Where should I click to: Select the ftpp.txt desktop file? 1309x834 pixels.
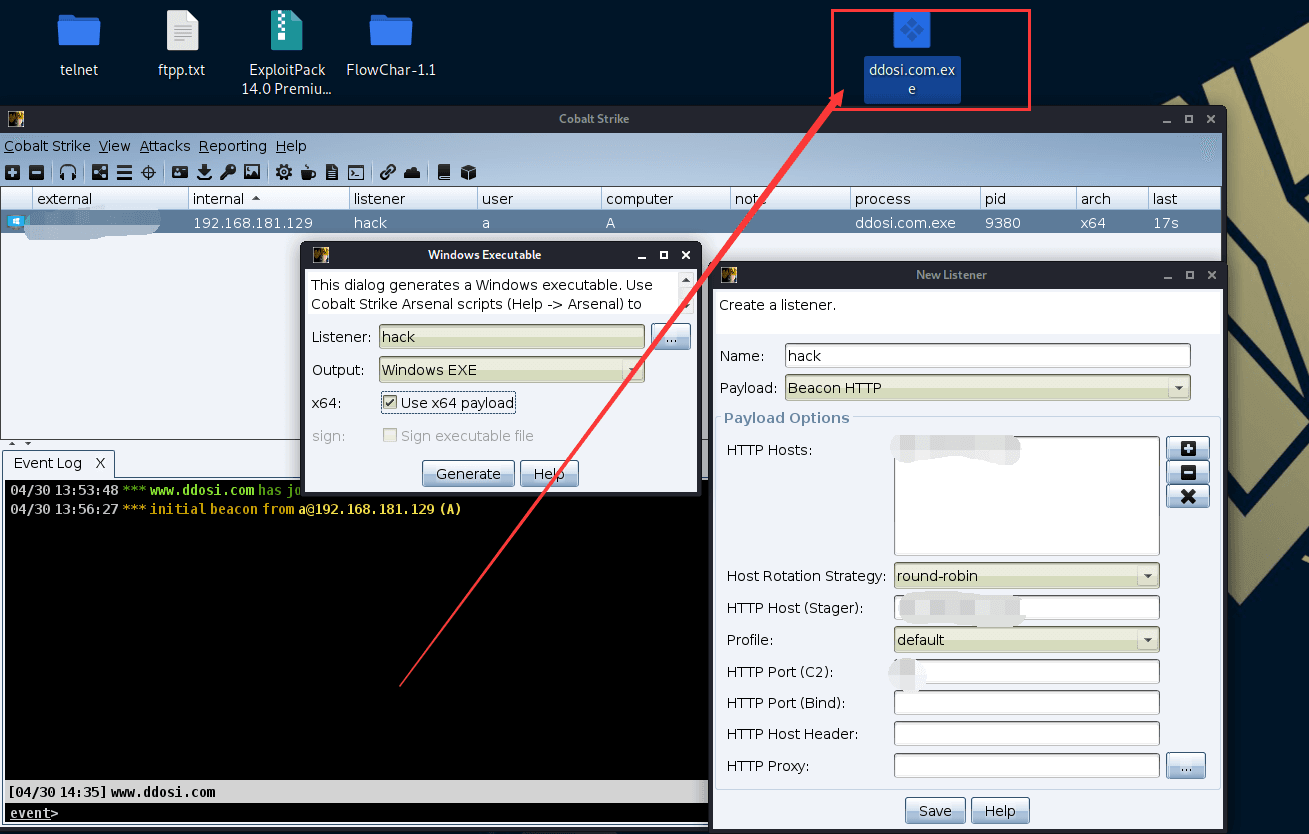182,45
